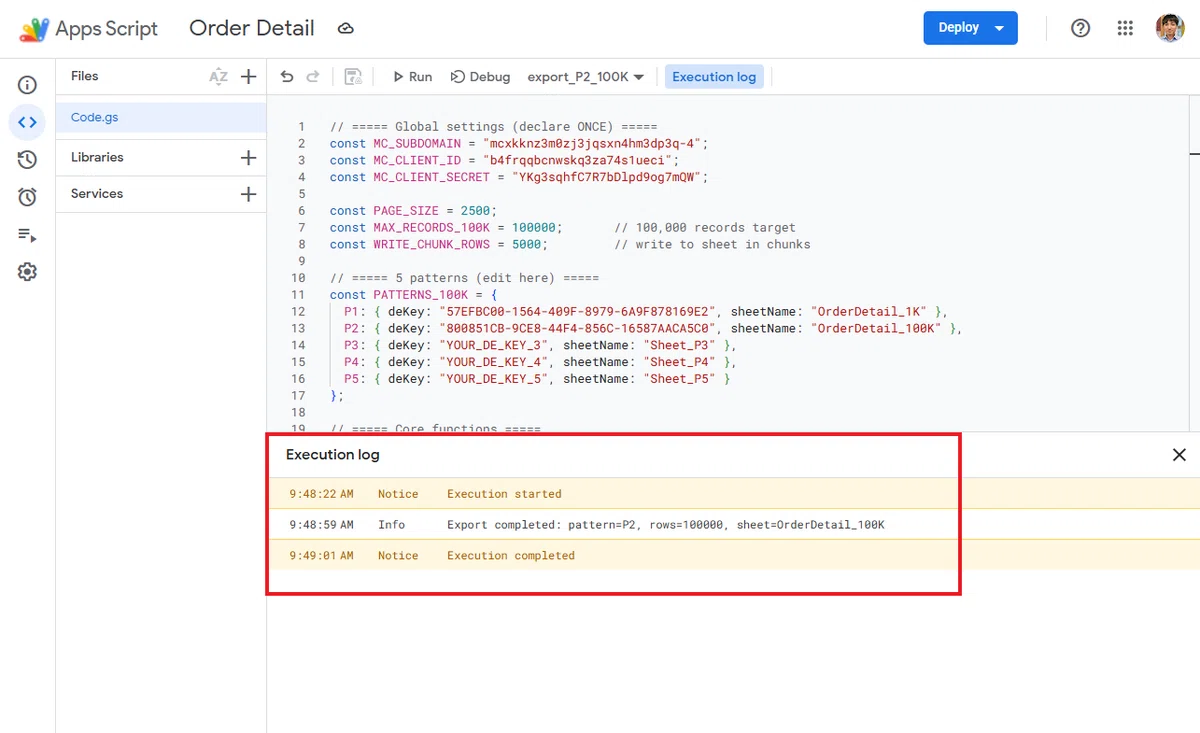Click the cloud saved status icon

pyautogui.click(x=346, y=29)
